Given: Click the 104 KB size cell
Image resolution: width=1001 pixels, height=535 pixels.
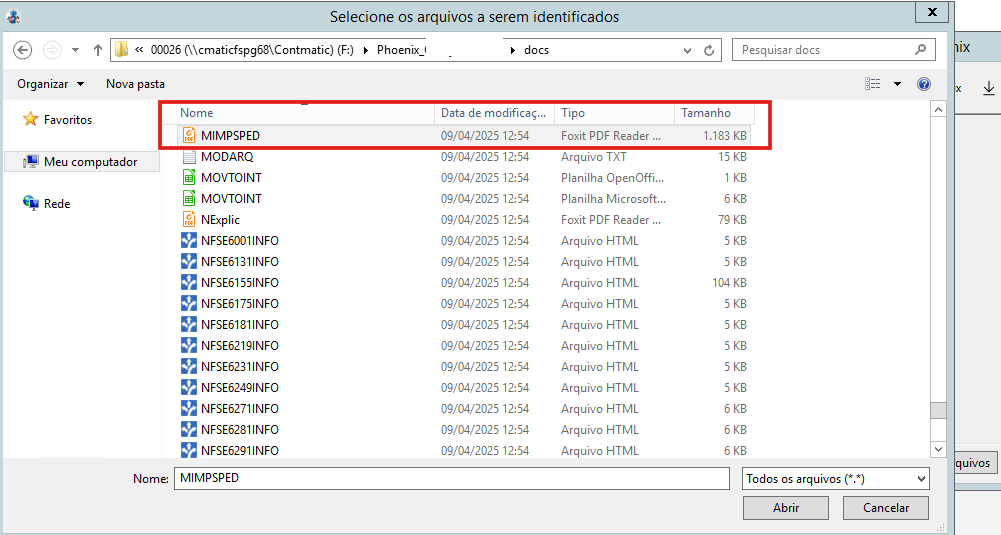Looking at the screenshot, I should pos(729,283).
